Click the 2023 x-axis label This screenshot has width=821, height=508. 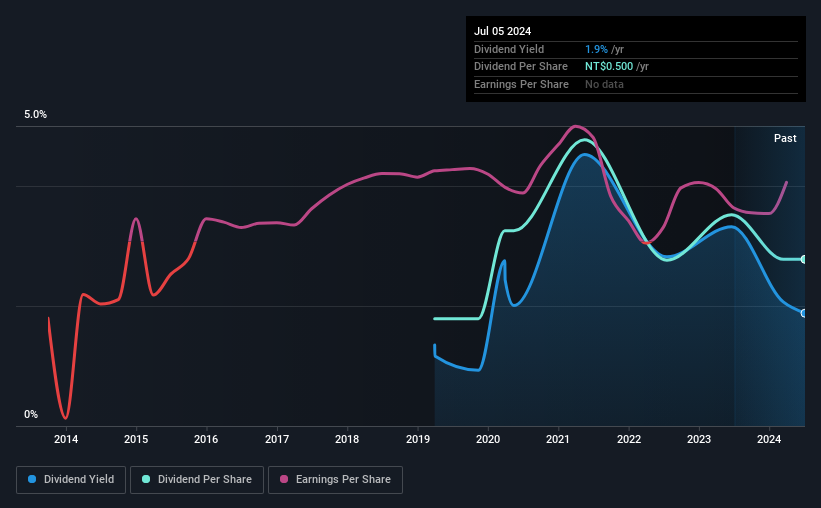tap(699, 439)
